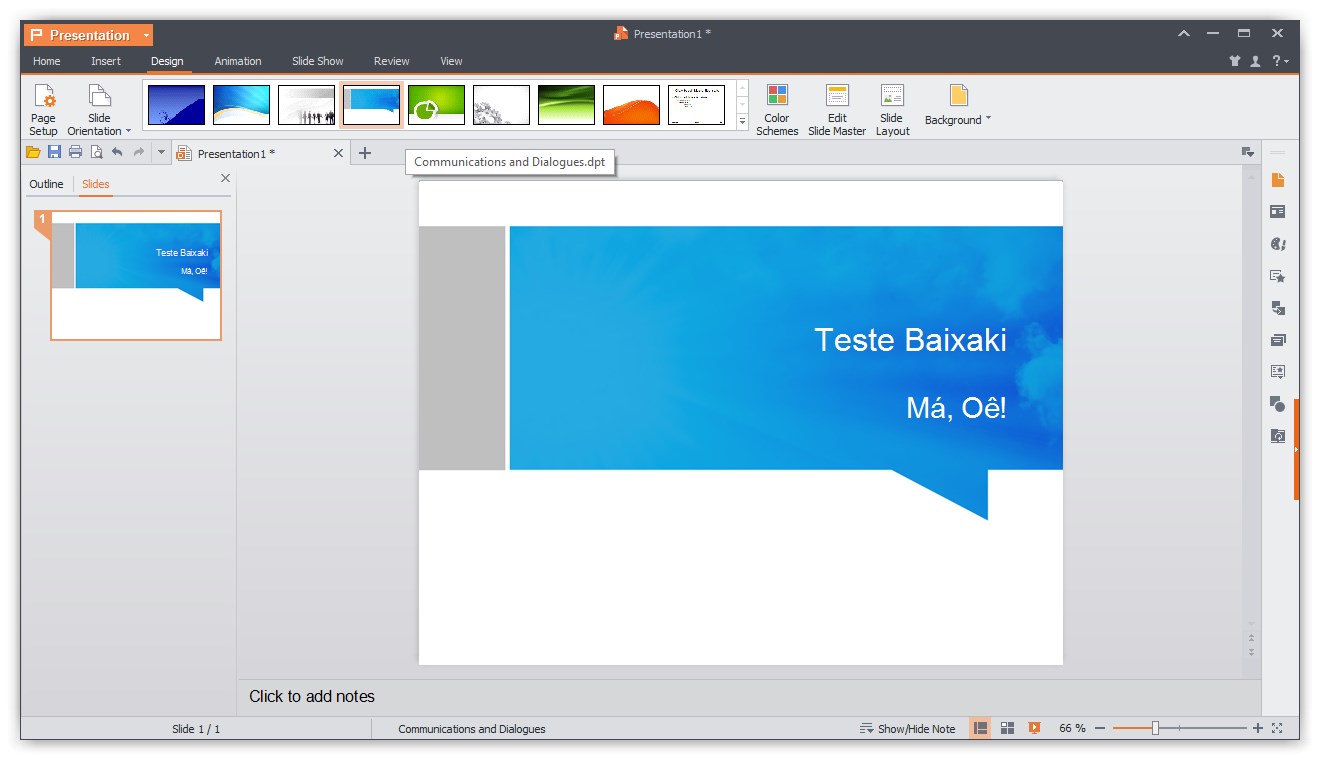Create a new presentation tab with plus button
This screenshot has height=760, width=1320.
(x=365, y=153)
